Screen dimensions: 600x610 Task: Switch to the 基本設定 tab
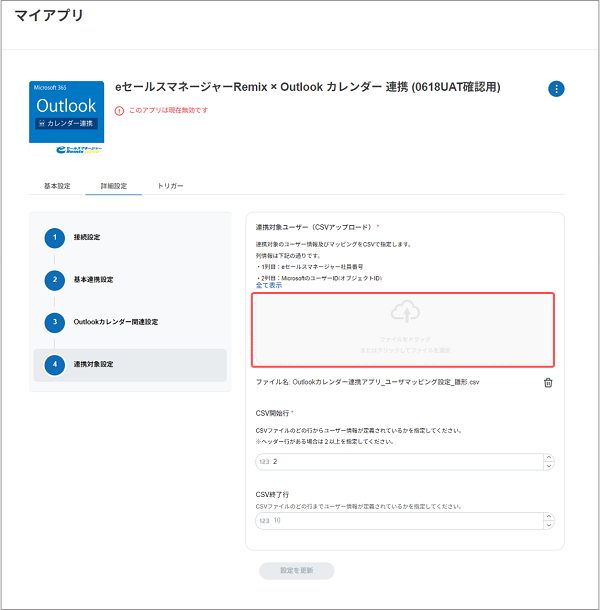(57, 186)
